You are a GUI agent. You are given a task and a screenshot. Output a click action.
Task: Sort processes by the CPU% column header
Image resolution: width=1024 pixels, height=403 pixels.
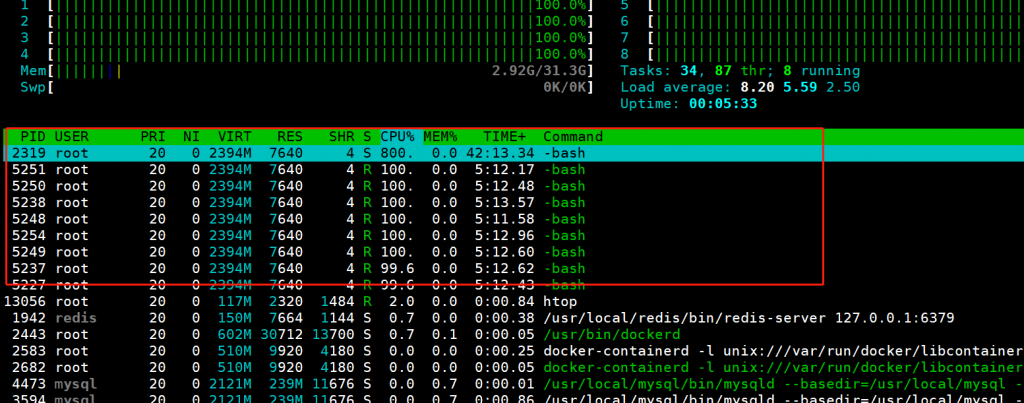[x=395, y=136]
